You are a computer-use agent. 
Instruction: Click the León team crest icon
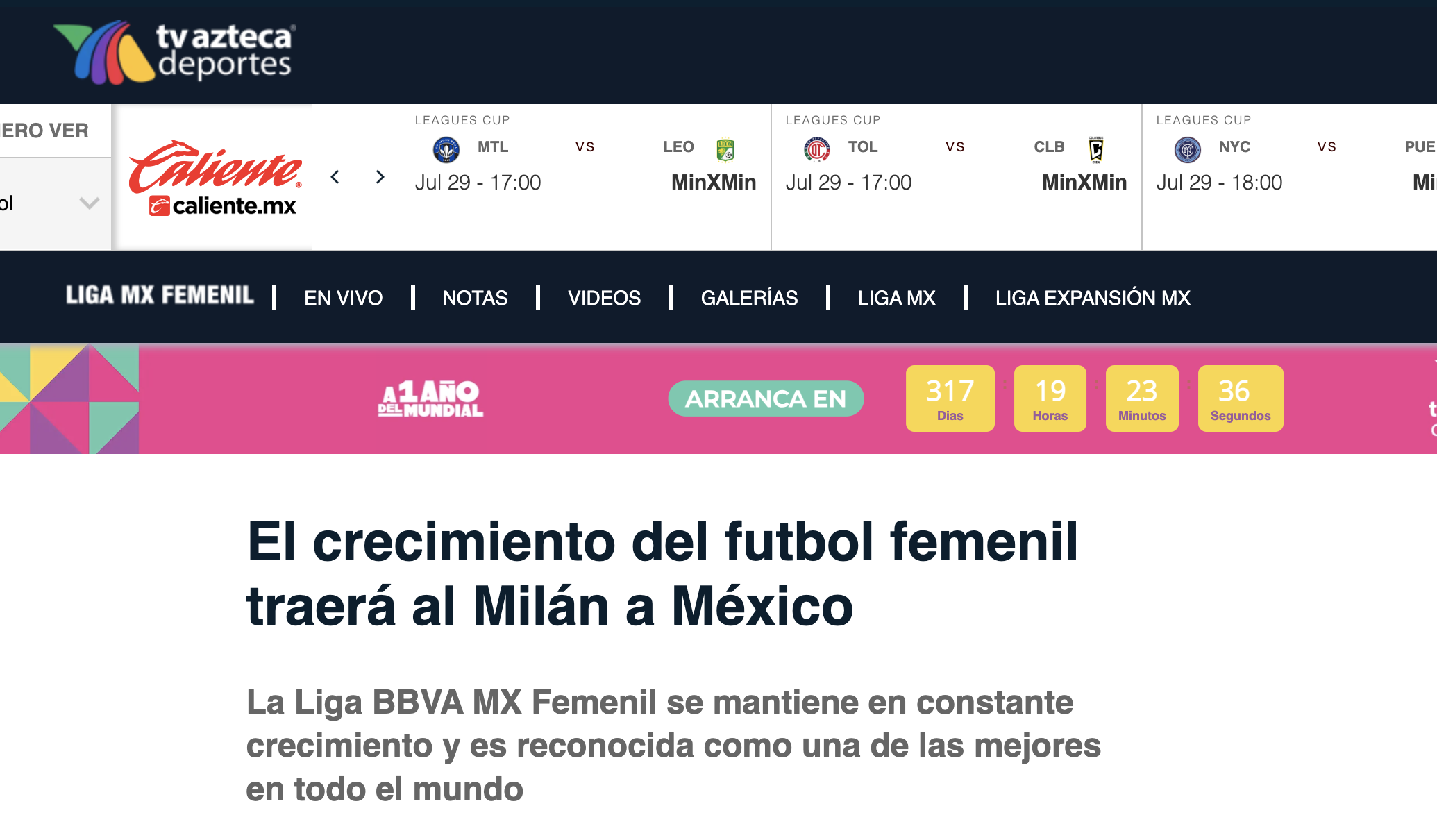coord(725,149)
